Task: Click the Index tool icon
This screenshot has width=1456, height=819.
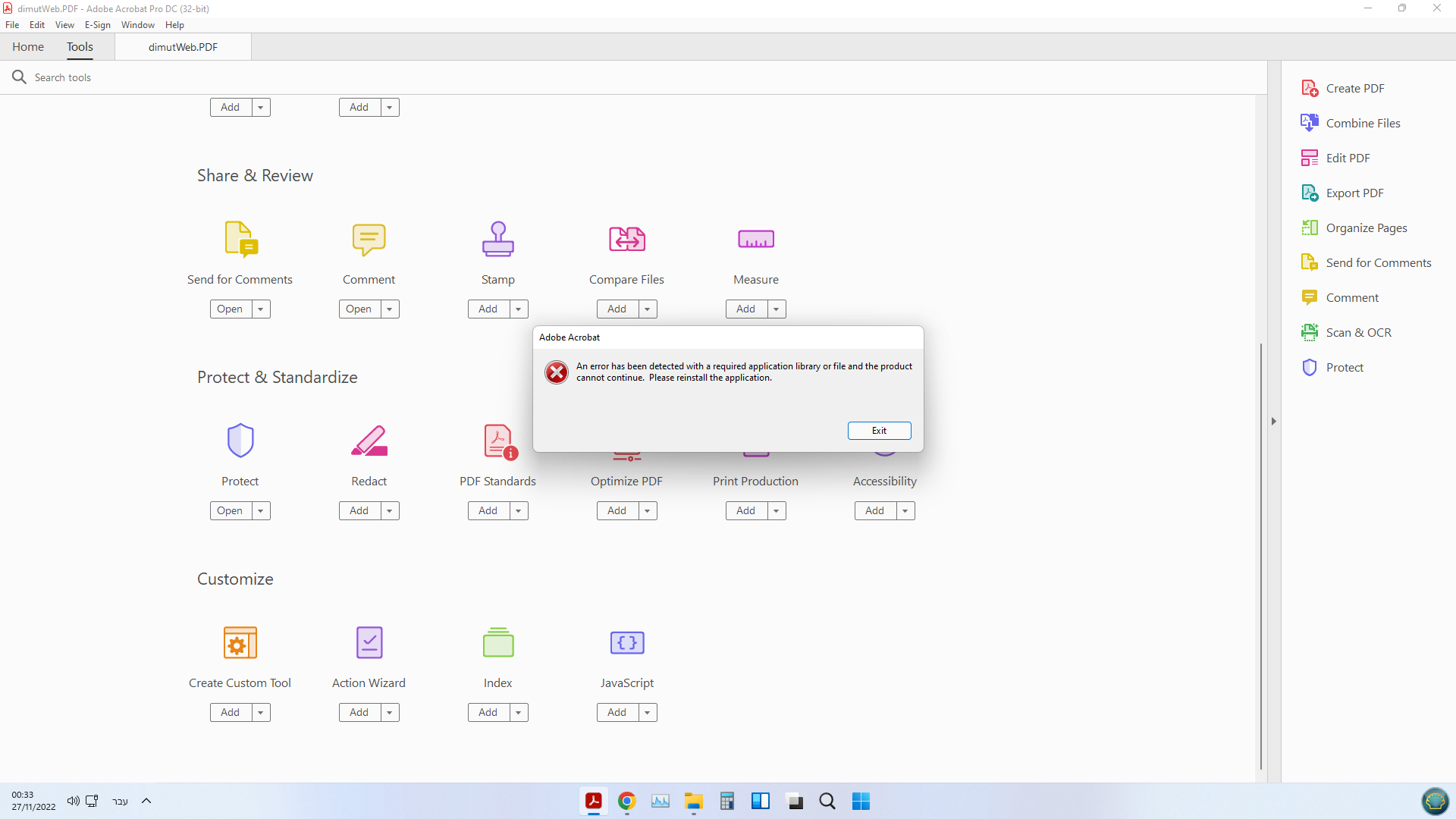Action: point(497,642)
